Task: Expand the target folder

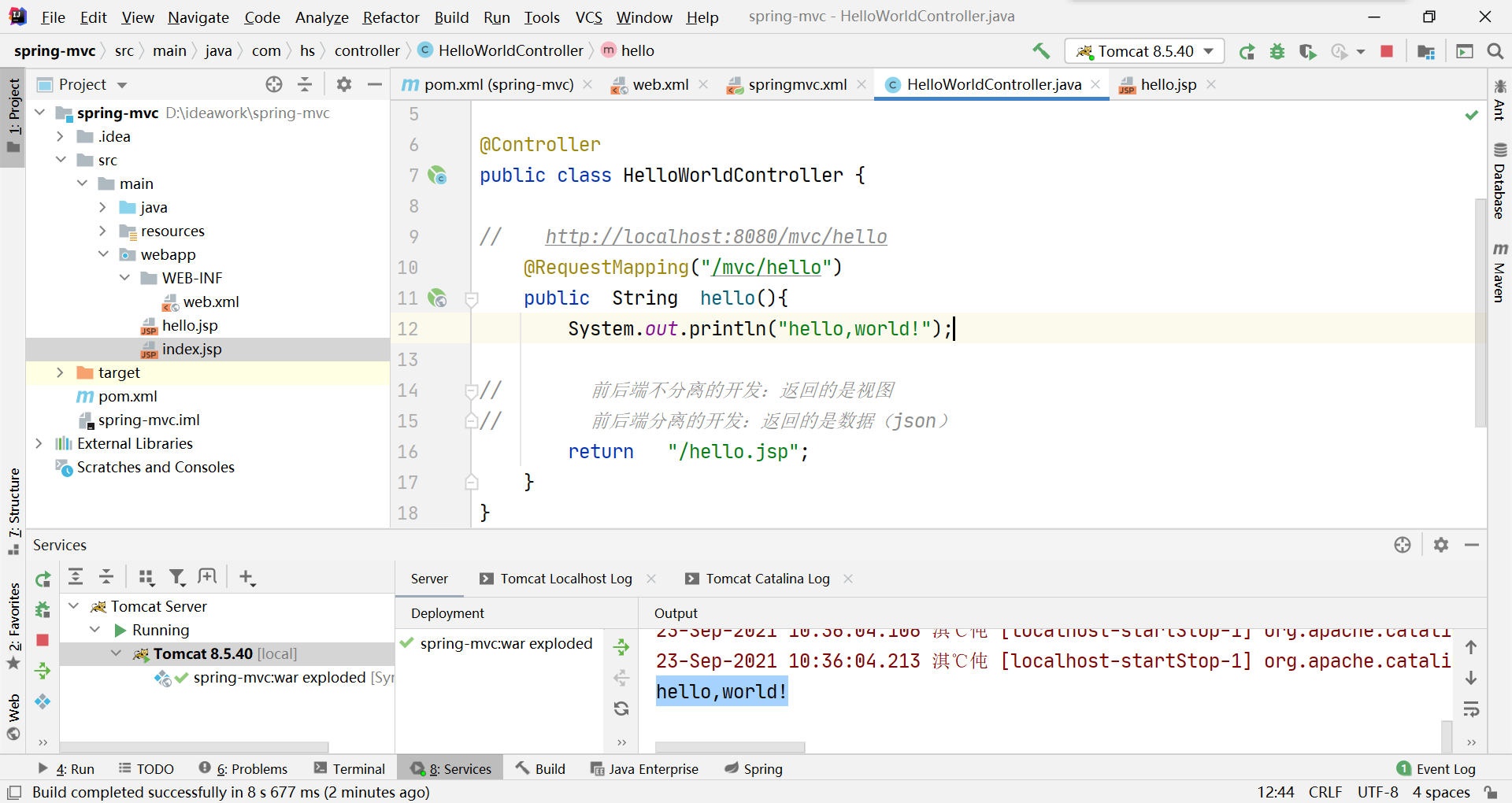Action: [x=61, y=372]
